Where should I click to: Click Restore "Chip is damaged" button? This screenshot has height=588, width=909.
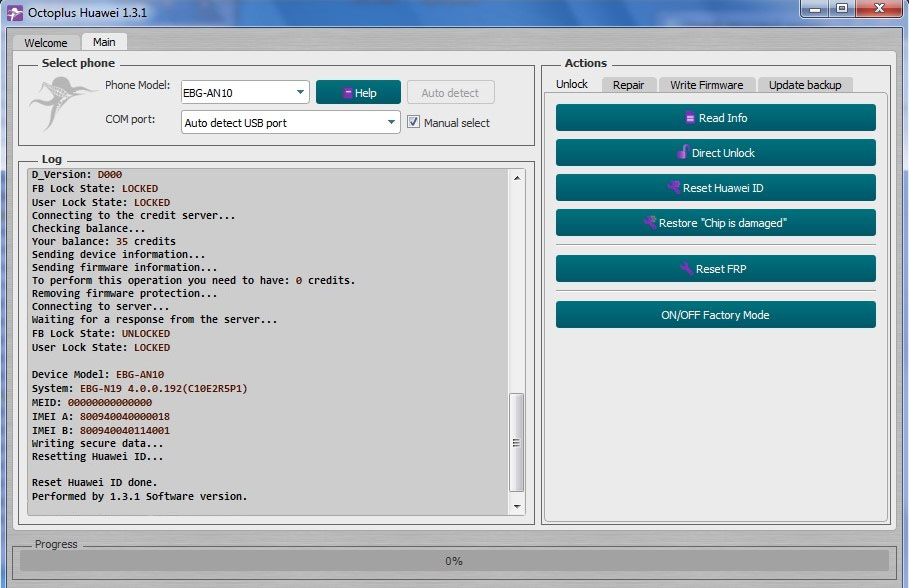(x=715, y=223)
